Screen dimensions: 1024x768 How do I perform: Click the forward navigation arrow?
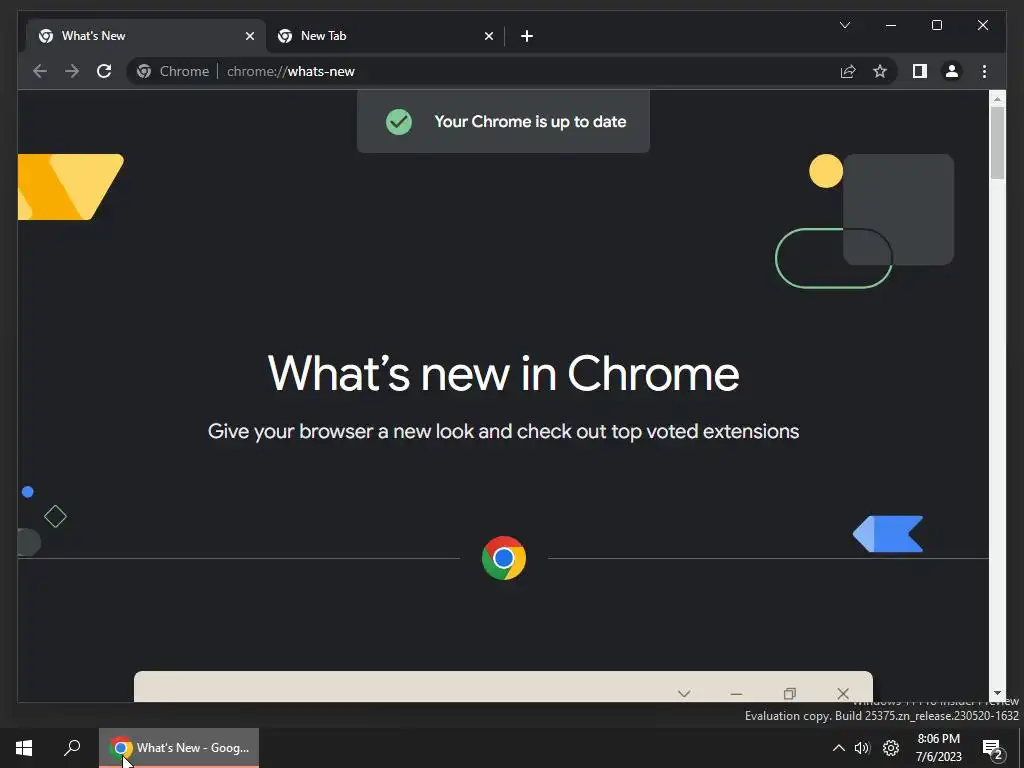pos(72,71)
